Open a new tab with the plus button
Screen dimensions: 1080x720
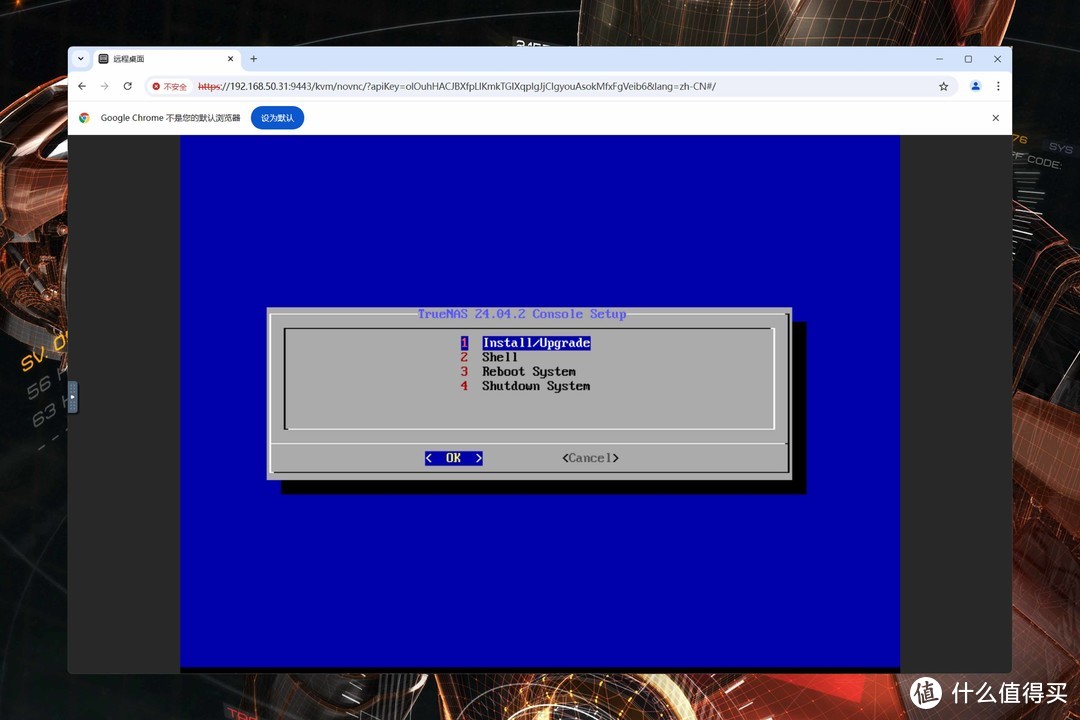coord(253,59)
